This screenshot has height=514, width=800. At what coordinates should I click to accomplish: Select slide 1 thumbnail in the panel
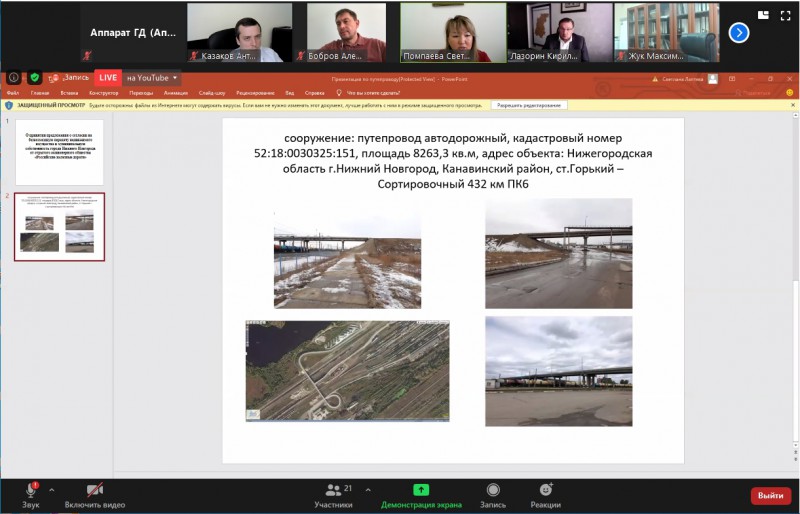[58, 150]
